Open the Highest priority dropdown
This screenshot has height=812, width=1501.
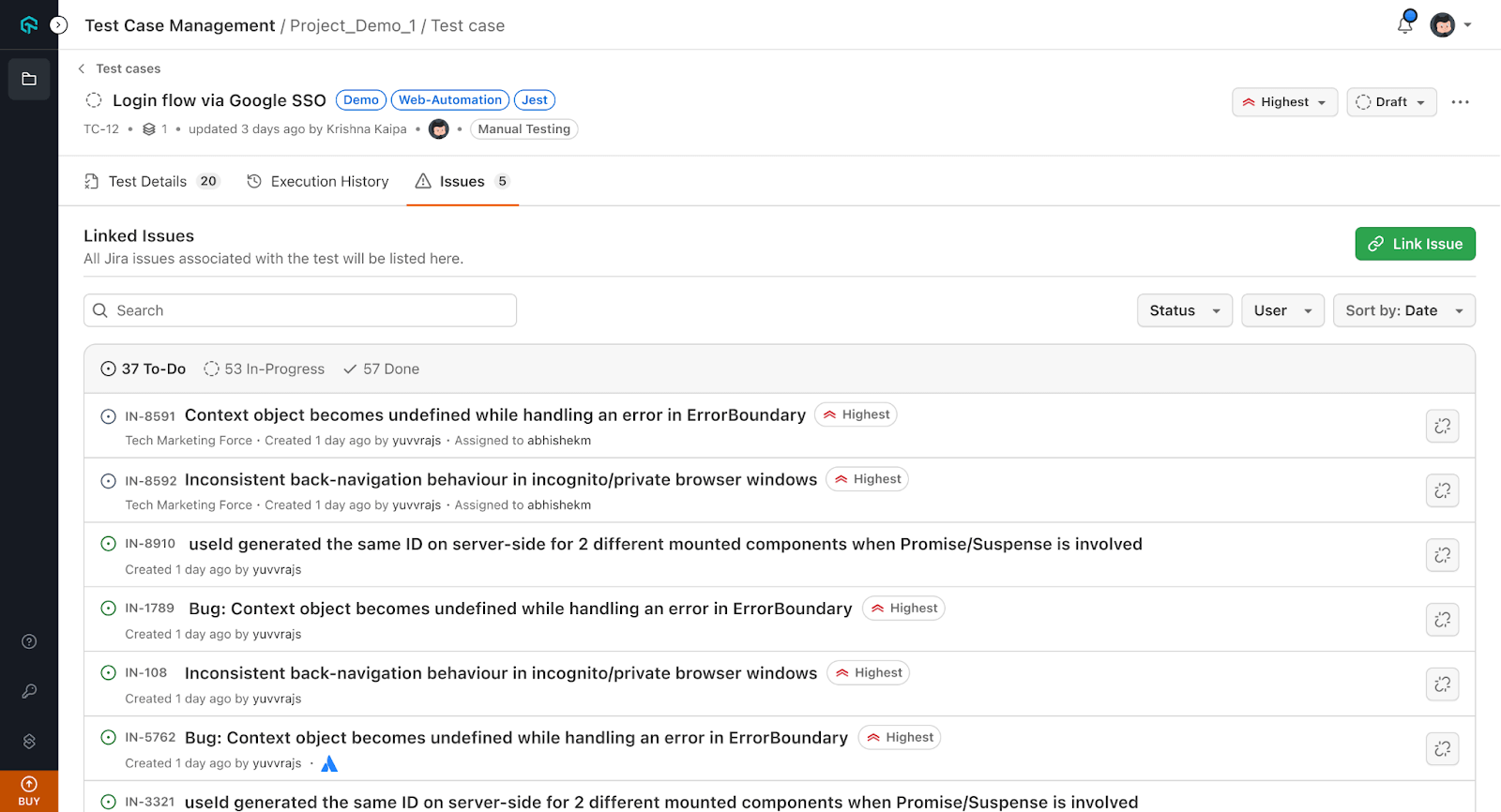point(1284,102)
